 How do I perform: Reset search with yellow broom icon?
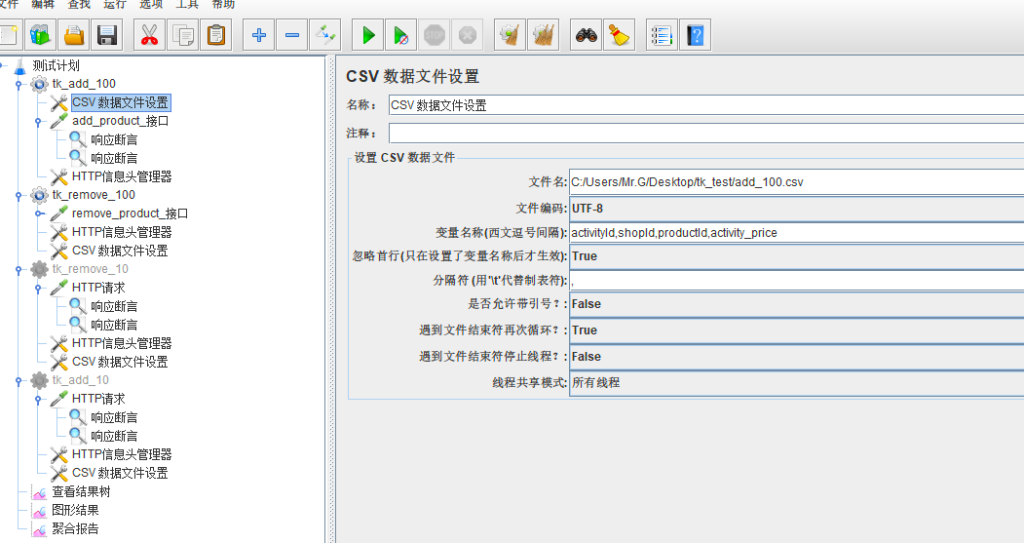click(619, 35)
